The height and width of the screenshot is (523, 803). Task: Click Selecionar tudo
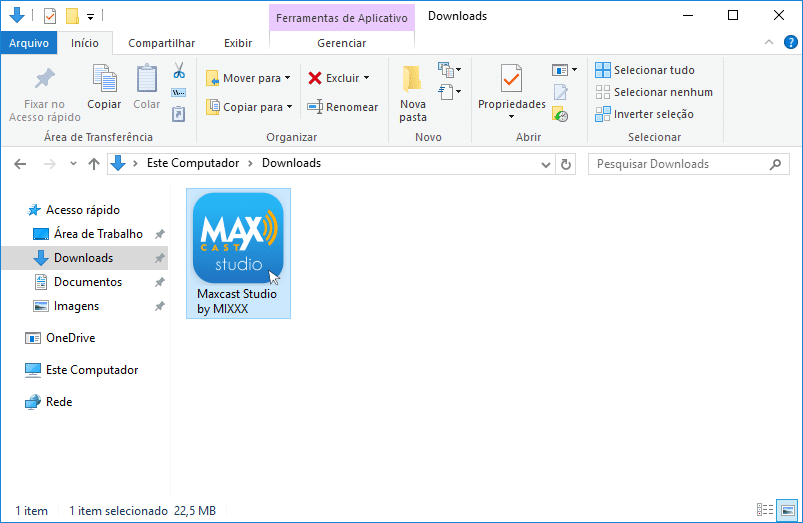point(645,70)
